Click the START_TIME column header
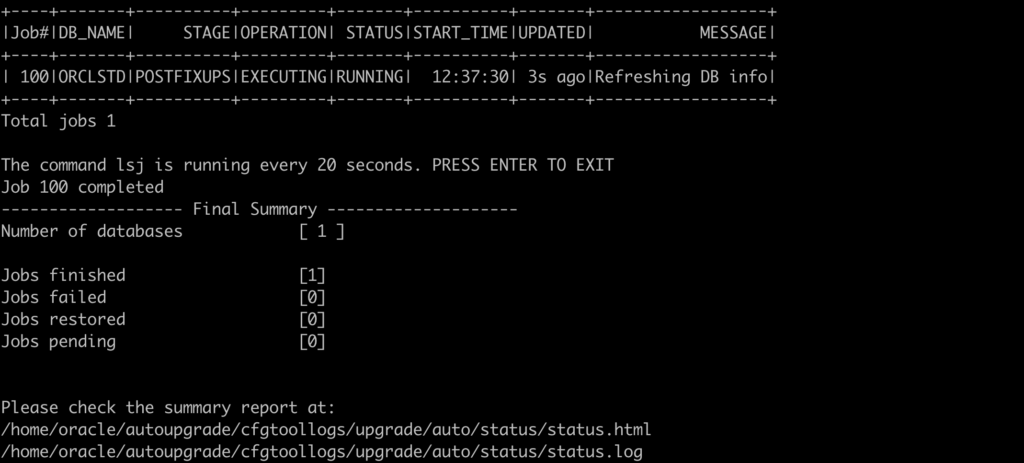1024x463 pixels. pos(460,33)
